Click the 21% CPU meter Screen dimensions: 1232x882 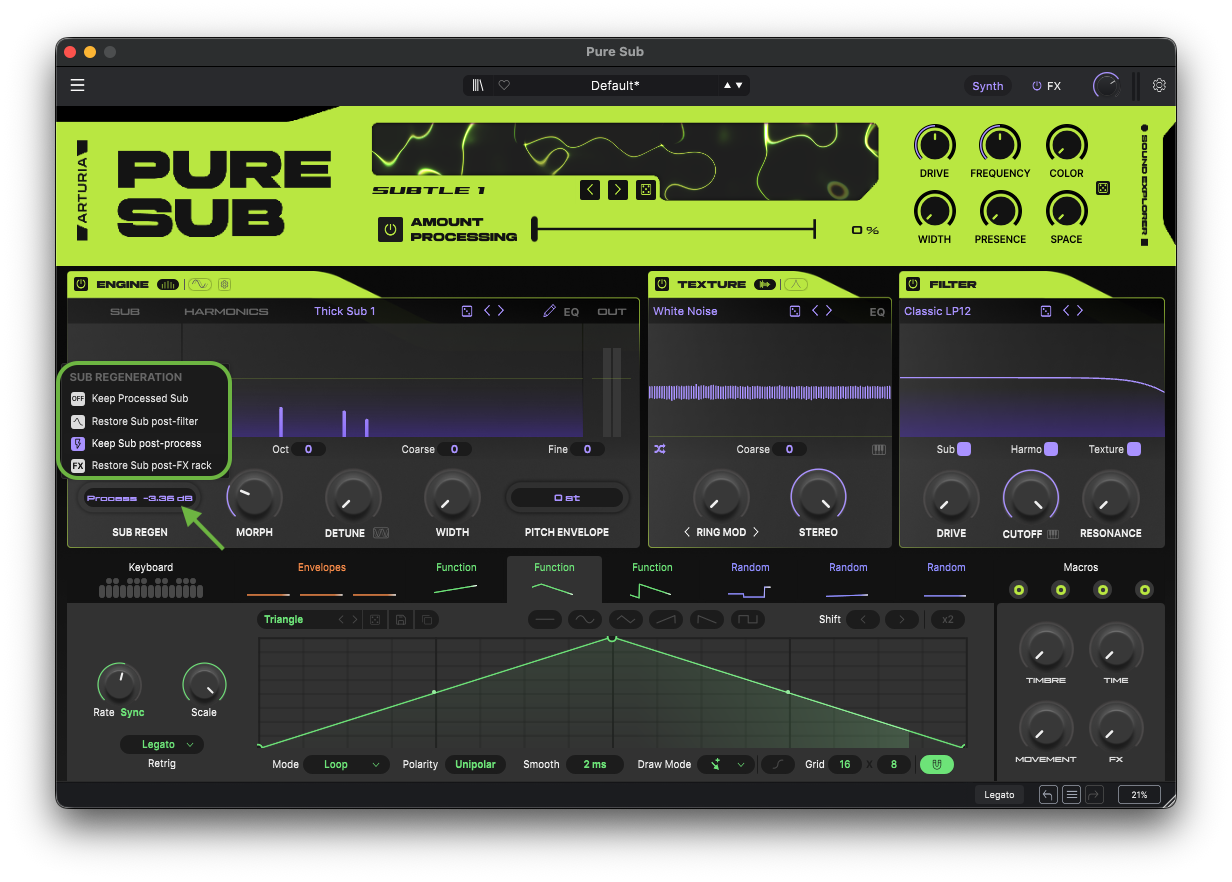coord(1139,795)
